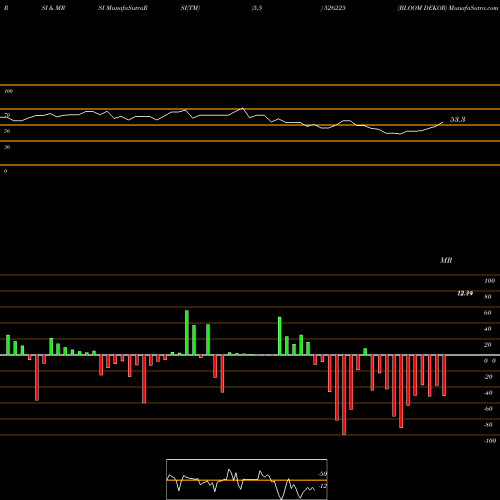
Task: Click the 'SI & MR' header text
Action: coord(53,8)
